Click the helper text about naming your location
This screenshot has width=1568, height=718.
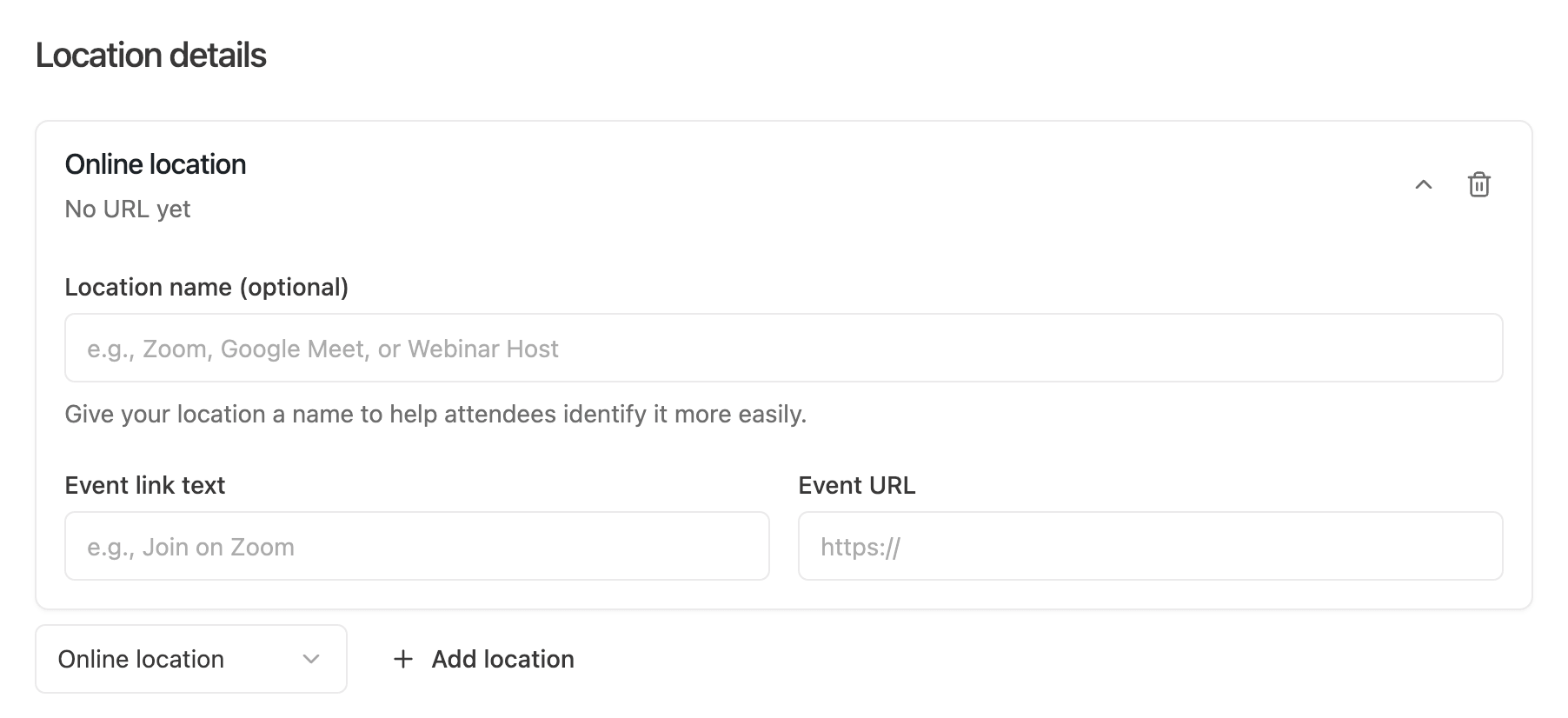(435, 414)
